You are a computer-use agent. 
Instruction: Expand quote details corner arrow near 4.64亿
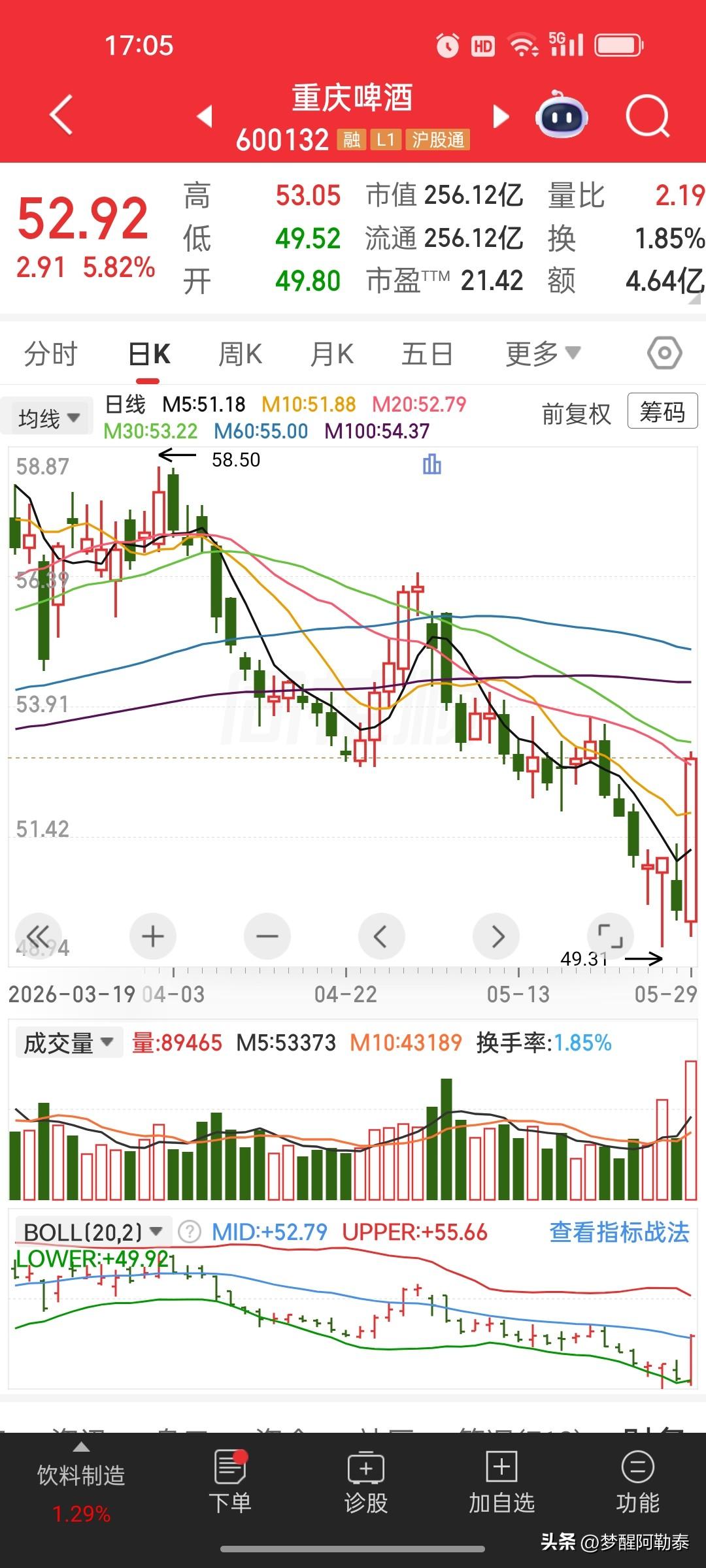point(695,300)
